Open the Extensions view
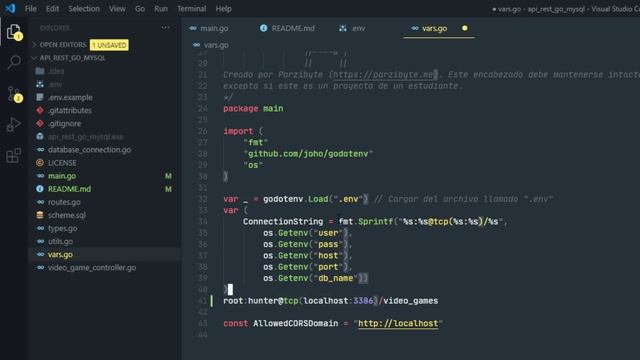 click(13, 156)
